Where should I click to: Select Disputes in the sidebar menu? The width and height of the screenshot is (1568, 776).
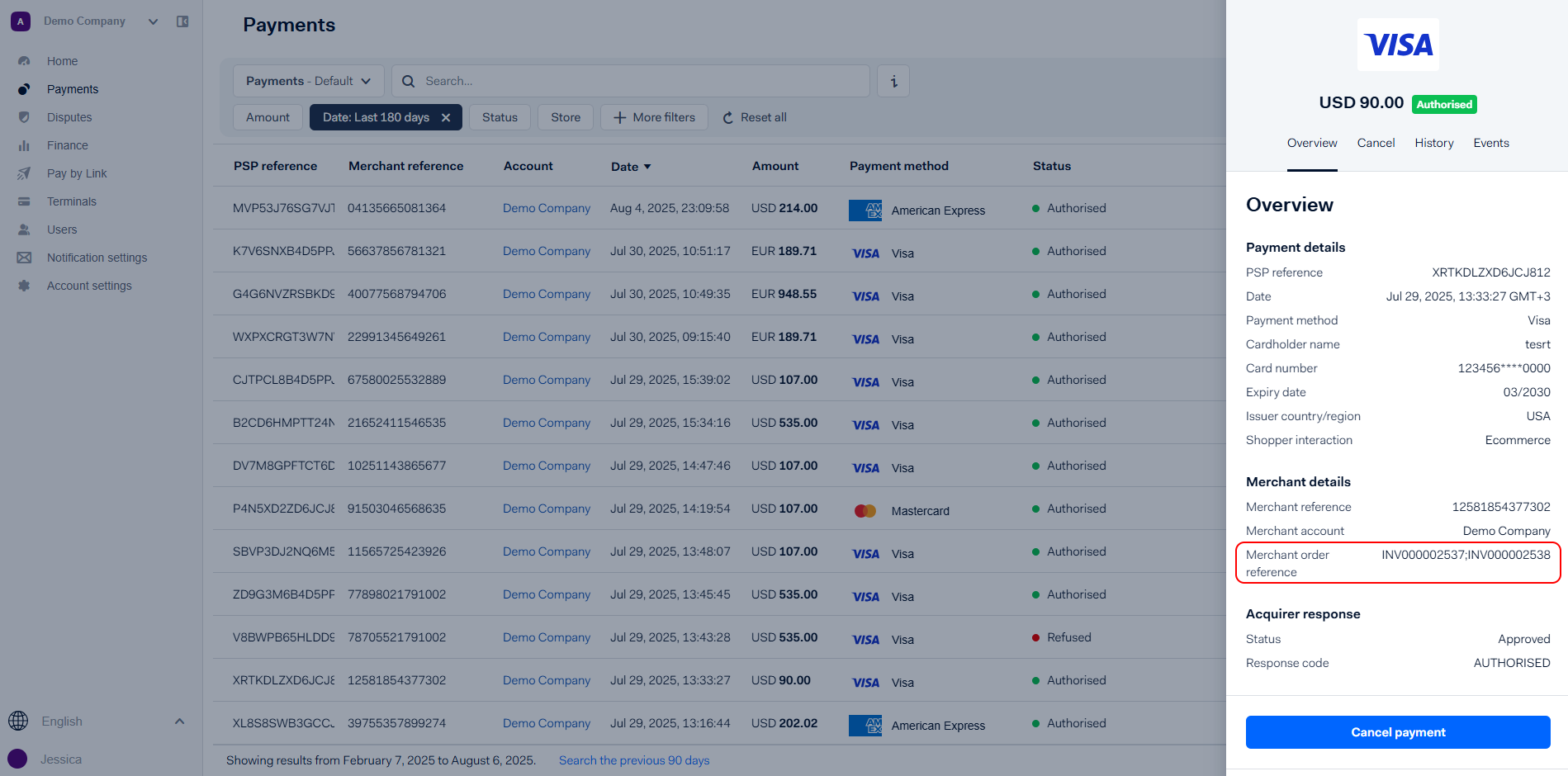(x=69, y=117)
